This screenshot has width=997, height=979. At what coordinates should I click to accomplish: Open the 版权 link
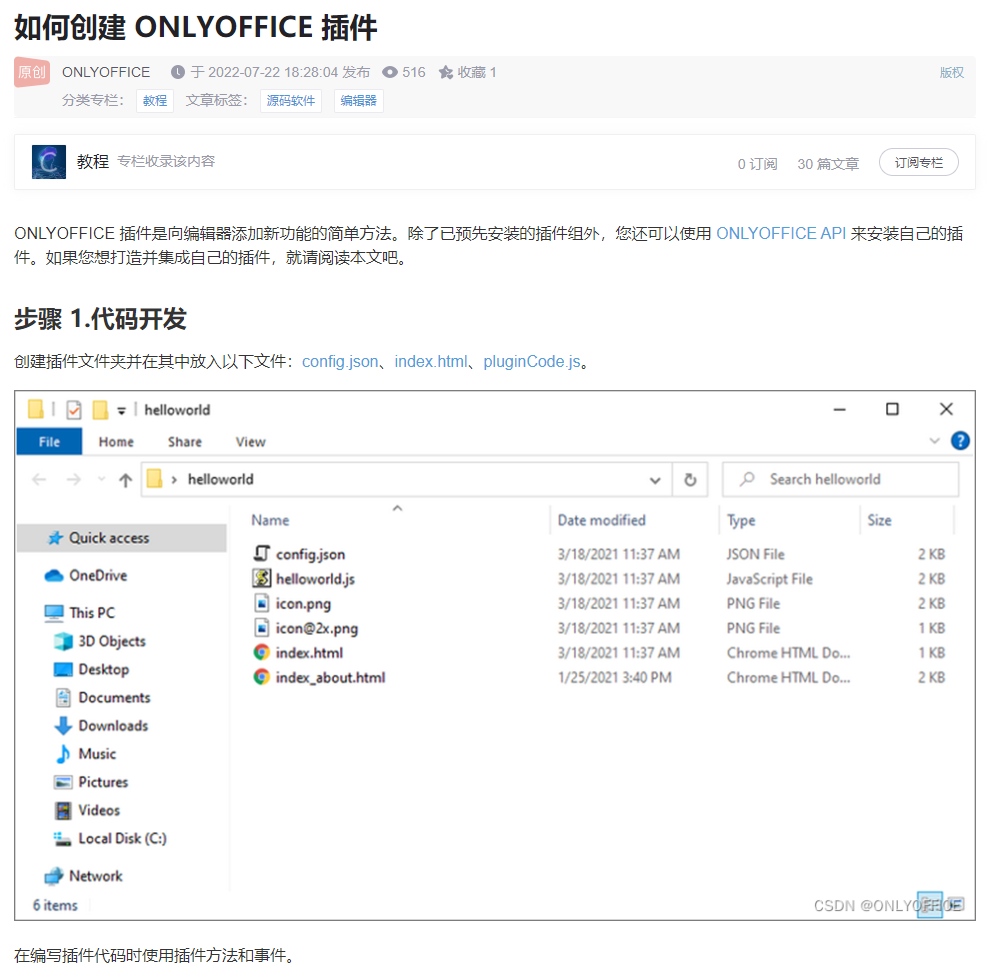[x=951, y=72]
